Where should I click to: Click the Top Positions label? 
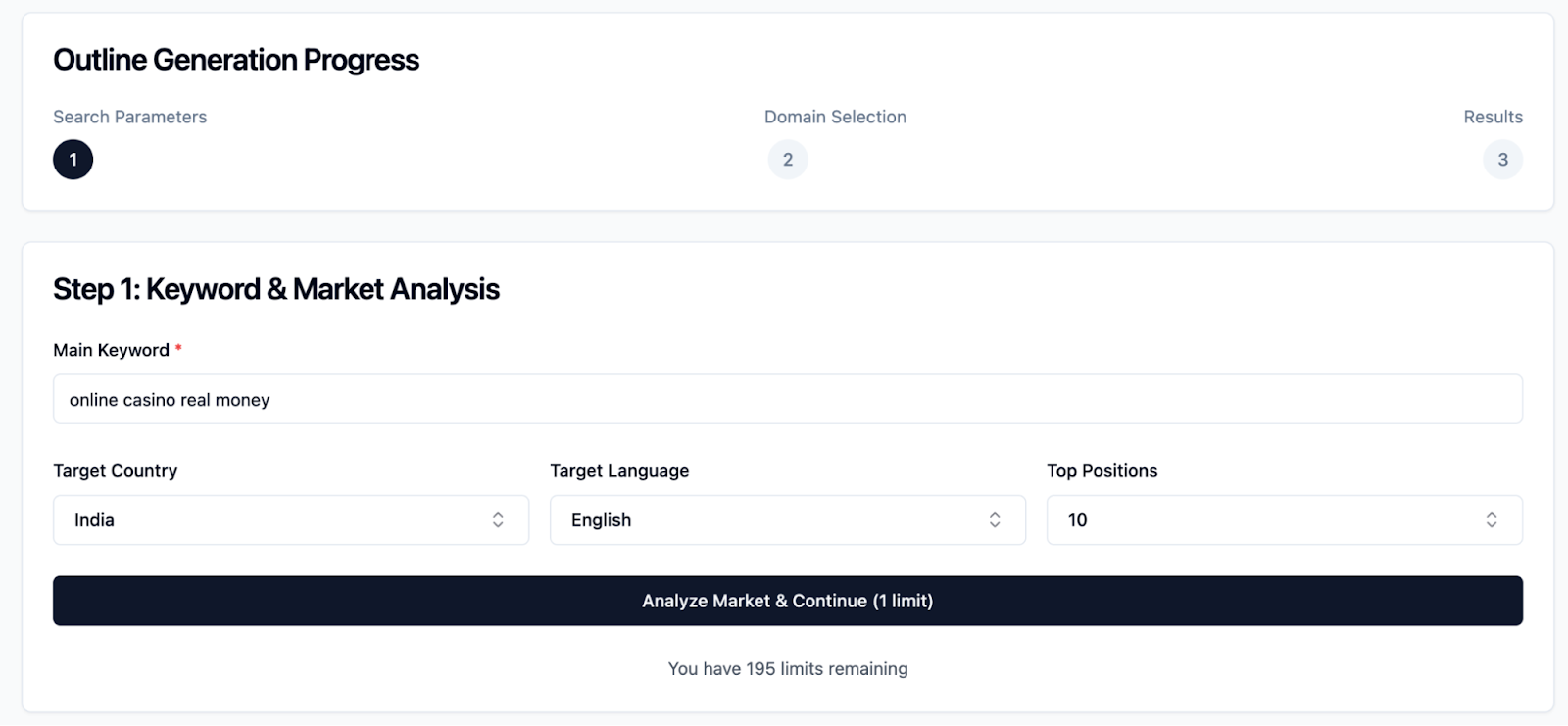pyautogui.click(x=1102, y=471)
